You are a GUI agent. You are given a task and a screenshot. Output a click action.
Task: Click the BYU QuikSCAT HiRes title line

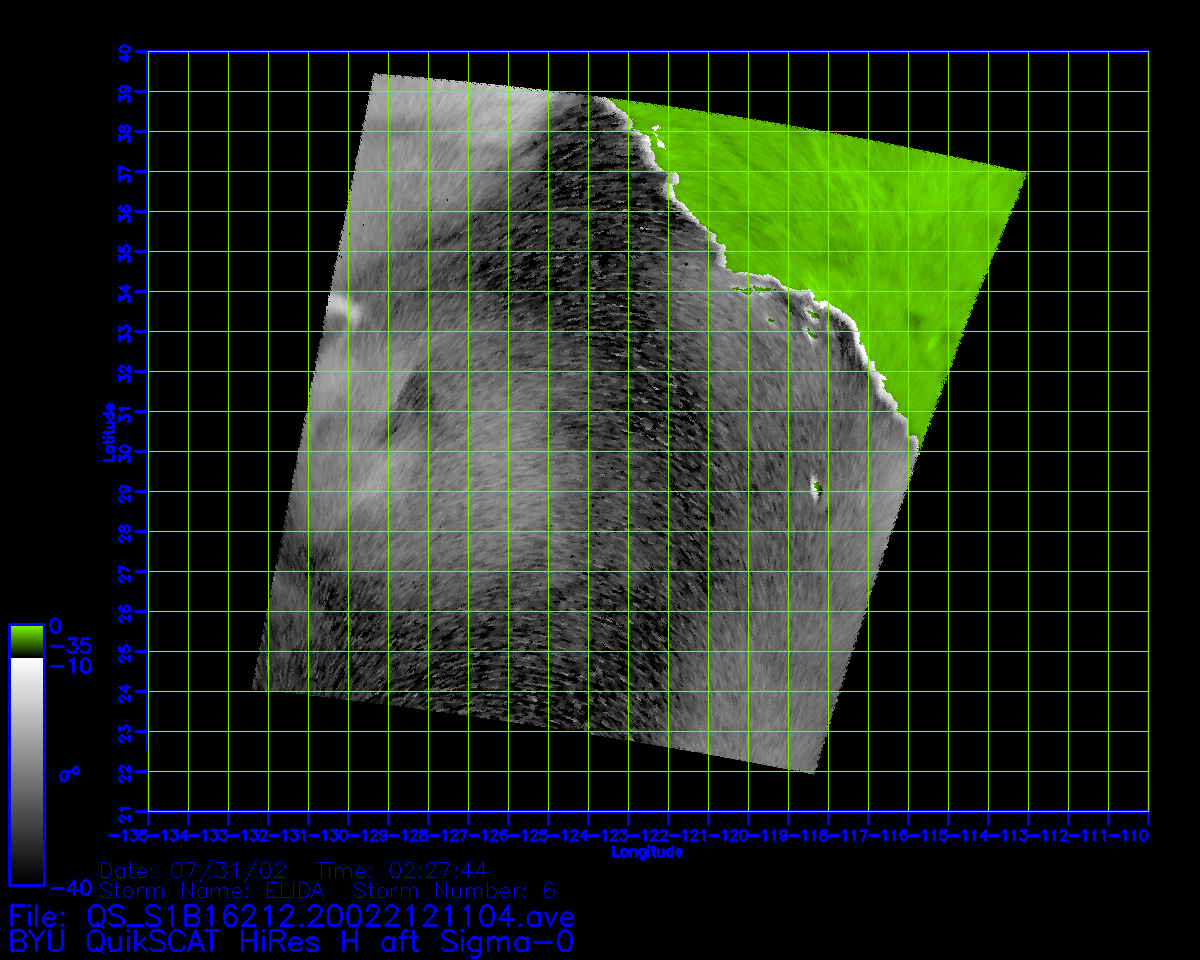point(291,941)
